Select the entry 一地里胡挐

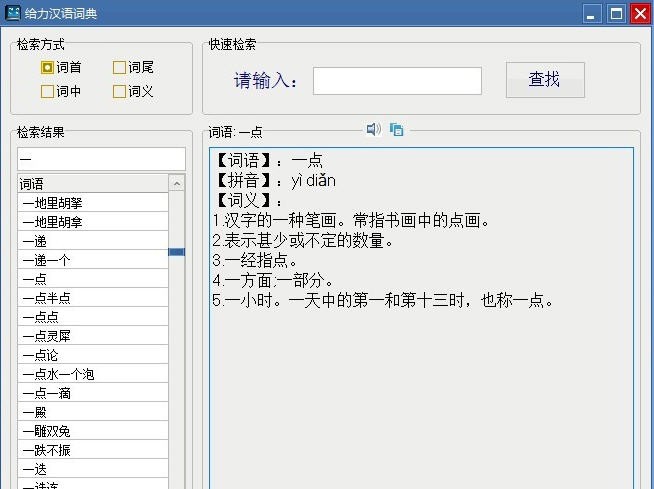[x=93, y=203]
